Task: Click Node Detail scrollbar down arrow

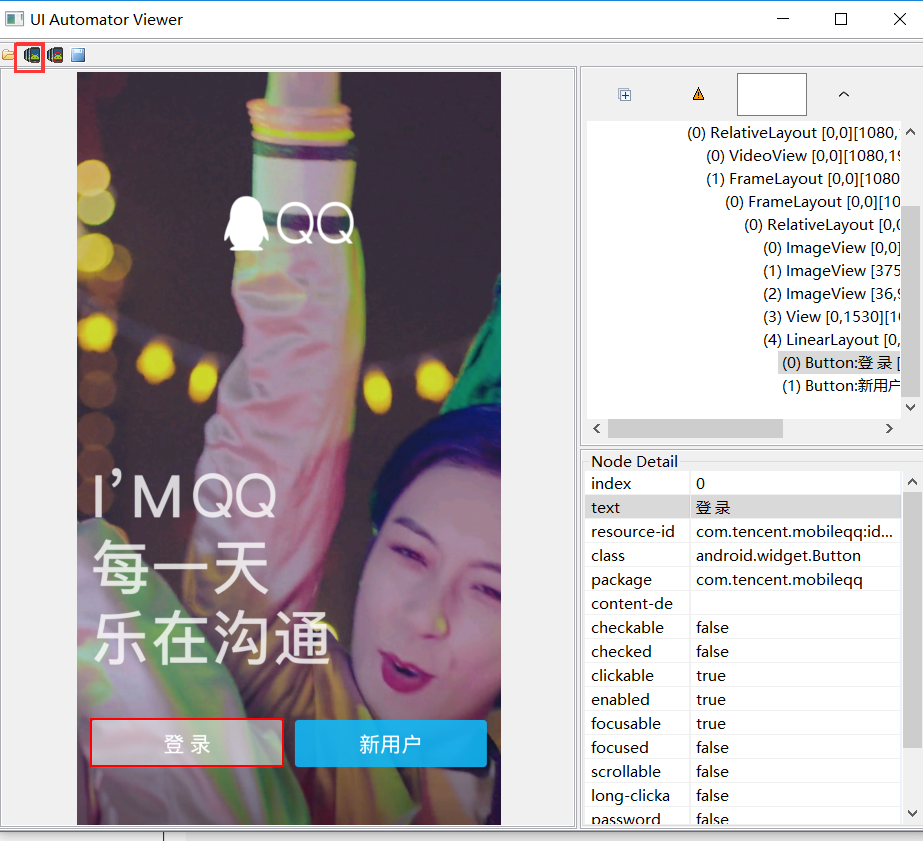Action: click(x=912, y=813)
